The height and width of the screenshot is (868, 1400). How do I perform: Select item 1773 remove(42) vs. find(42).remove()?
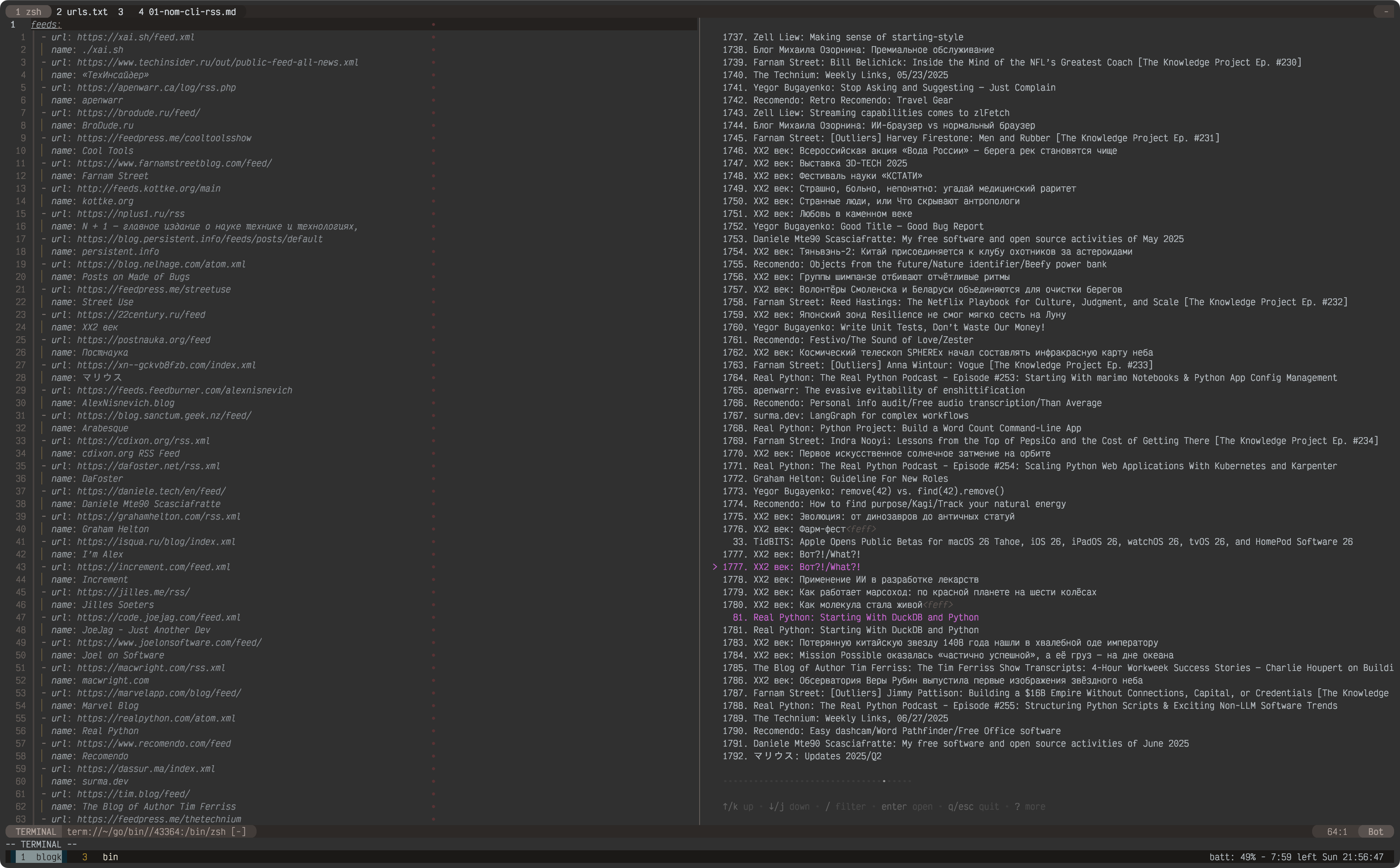point(863,492)
